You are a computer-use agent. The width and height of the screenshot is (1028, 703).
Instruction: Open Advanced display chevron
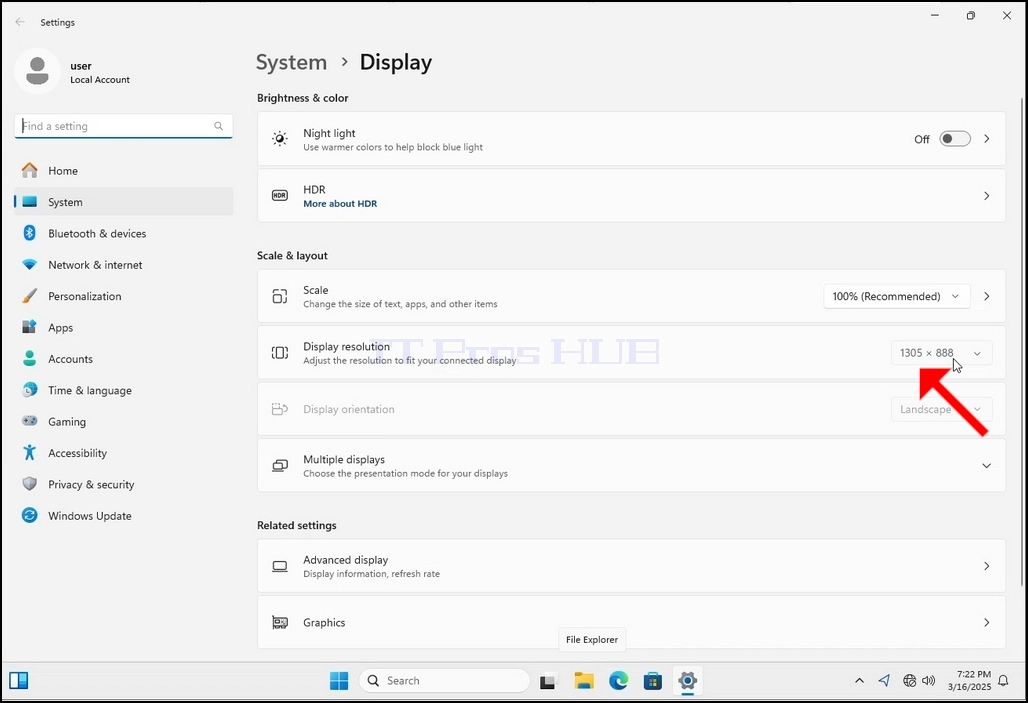[986, 566]
